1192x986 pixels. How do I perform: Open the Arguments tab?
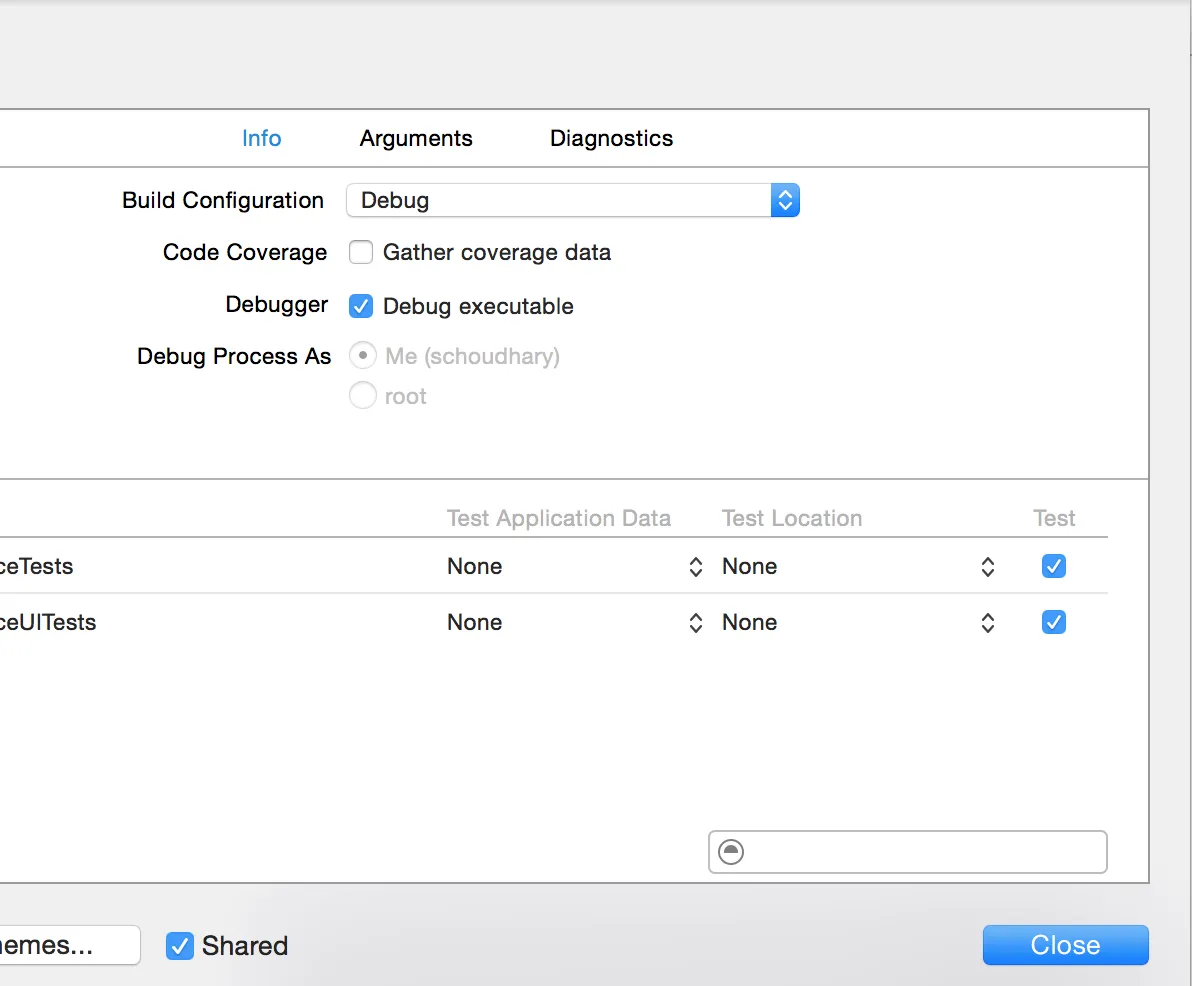(416, 138)
